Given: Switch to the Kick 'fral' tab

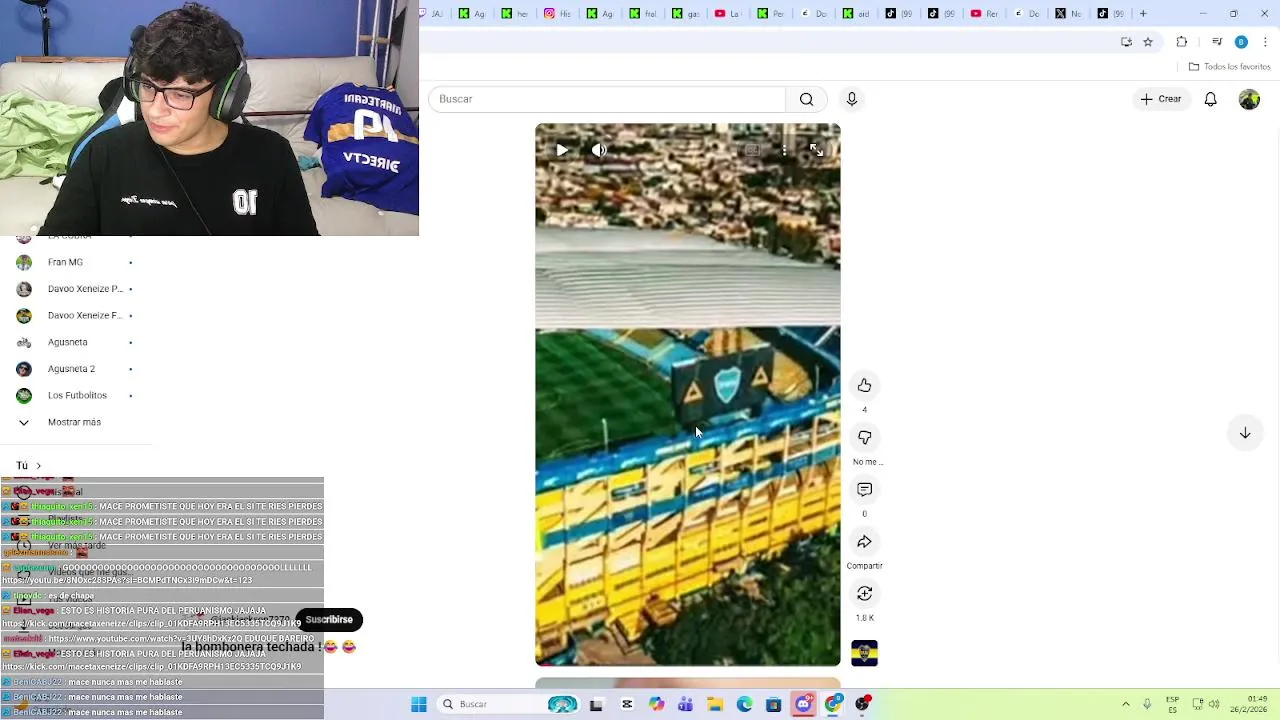Looking at the screenshot, I should (643, 13).
